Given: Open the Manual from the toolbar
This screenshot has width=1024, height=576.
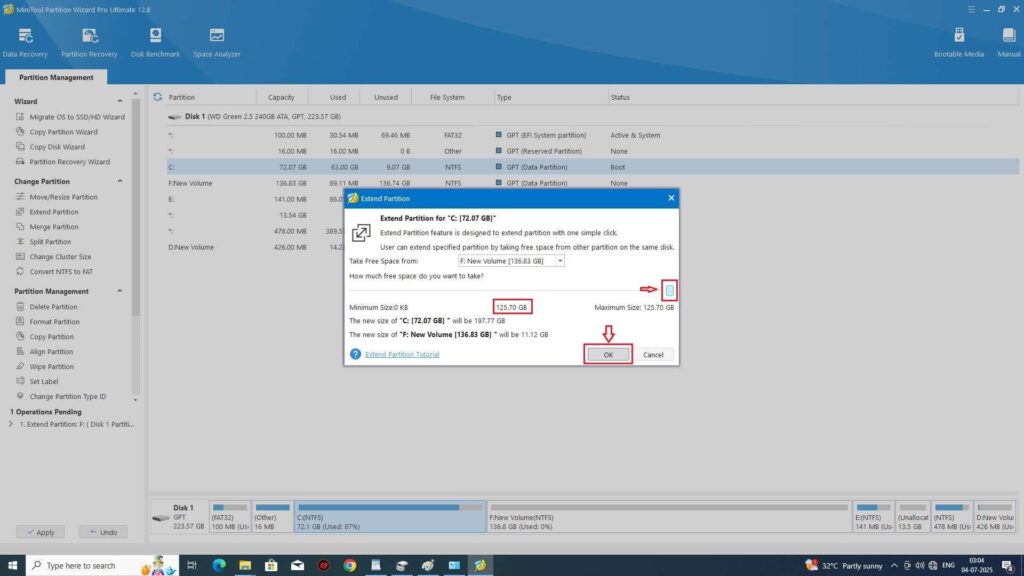Looking at the screenshot, I should click(x=1008, y=40).
